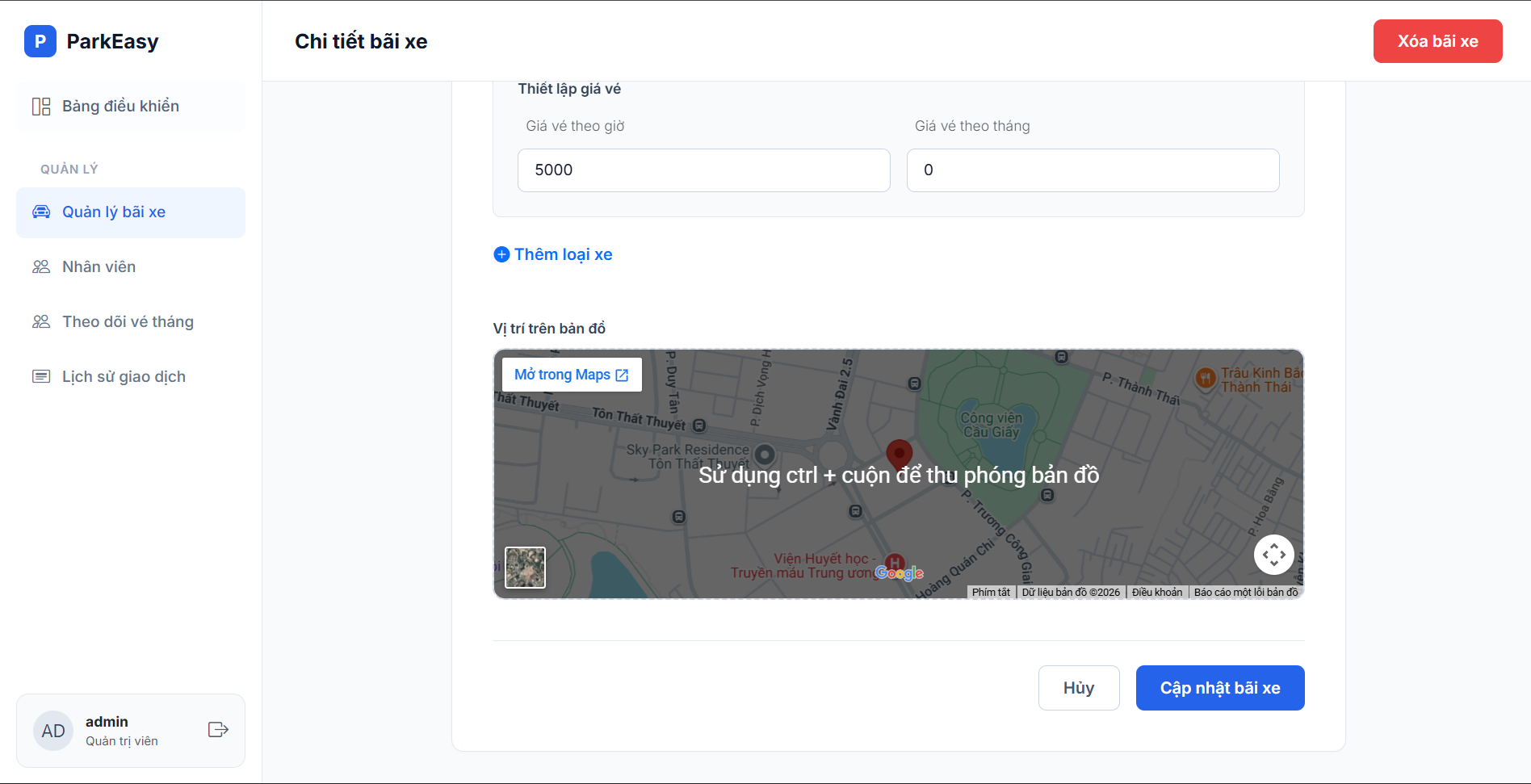
Task: Click the ParkEasy logo icon
Action: tap(40, 41)
